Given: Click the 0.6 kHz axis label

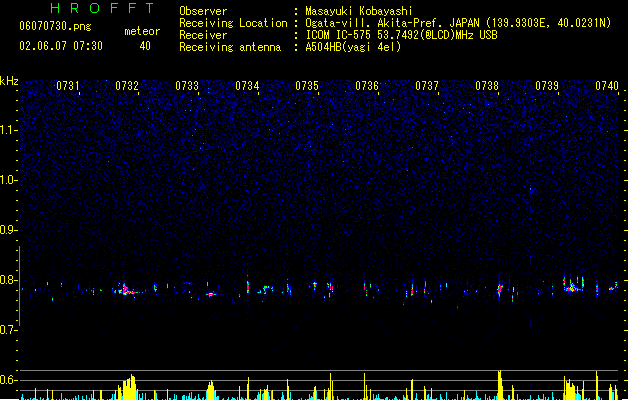Looking at the screenshot, I should (x=8, y=380).
